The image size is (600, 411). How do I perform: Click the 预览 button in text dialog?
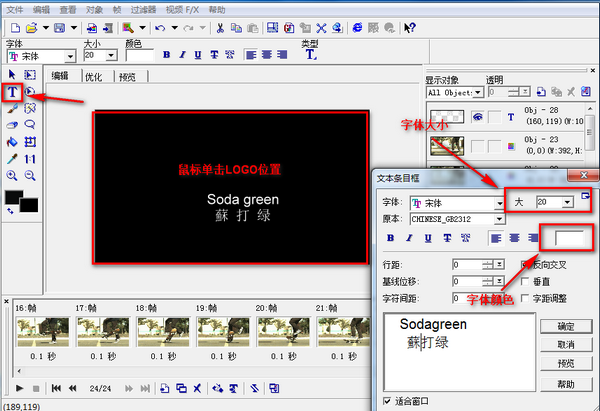pyautogui.click(x=566, y=363)
